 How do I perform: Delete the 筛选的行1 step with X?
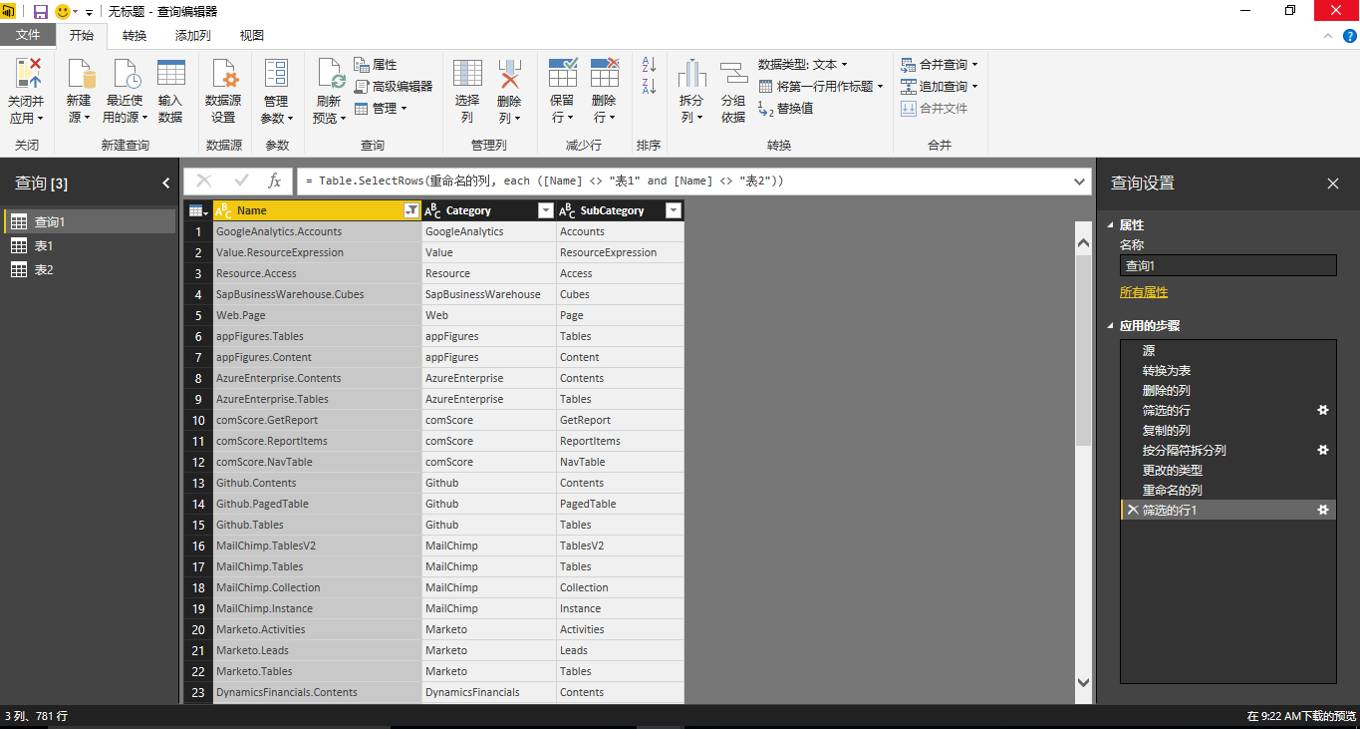tap(1132, 510)
